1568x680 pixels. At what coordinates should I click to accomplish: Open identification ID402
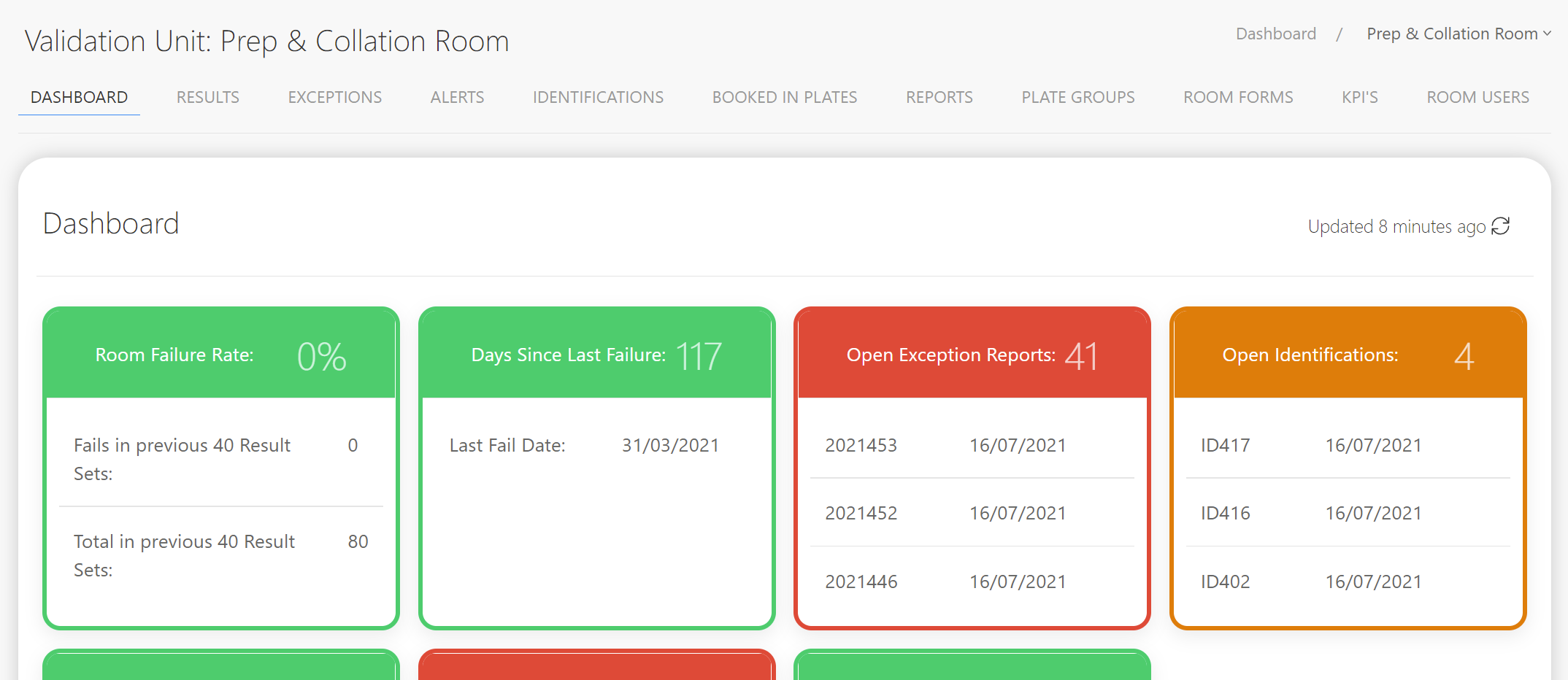[x=1226, y=582]
